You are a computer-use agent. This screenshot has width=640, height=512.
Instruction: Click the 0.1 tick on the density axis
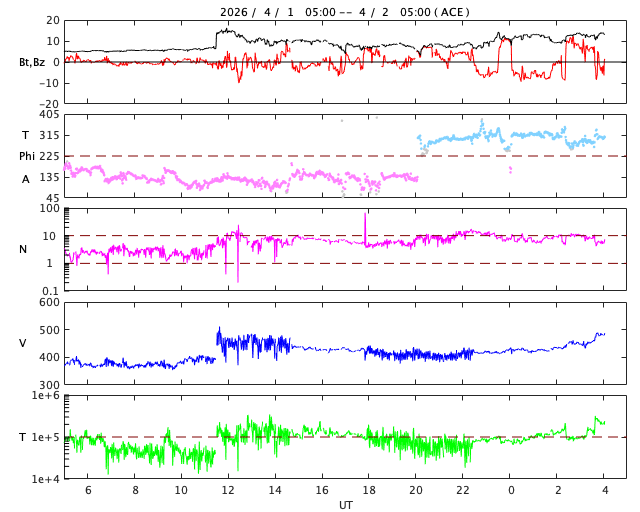[51, 291]
